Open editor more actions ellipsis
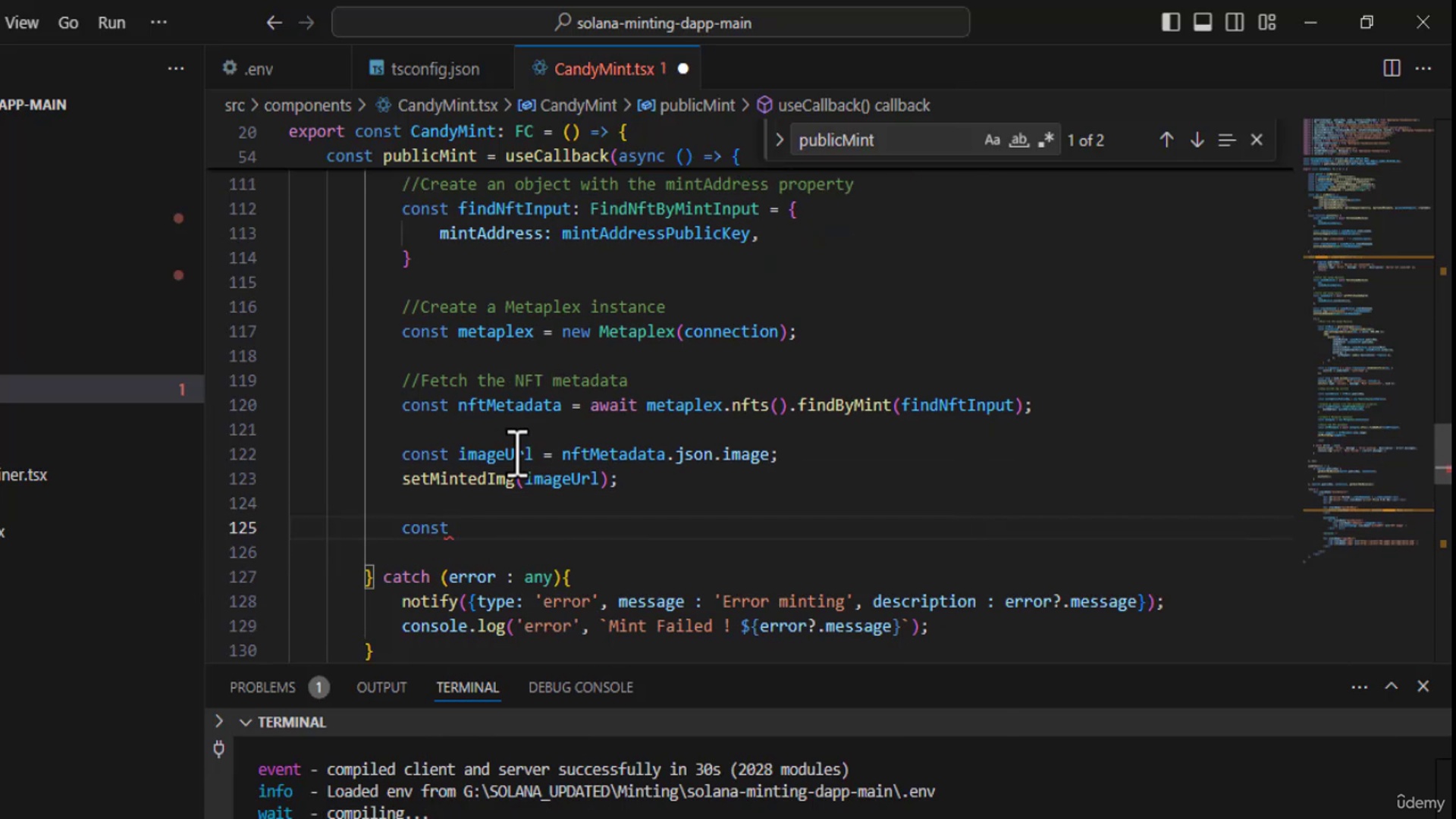The width and height of the screenshot is (1456, 819). pos(1423,69)
